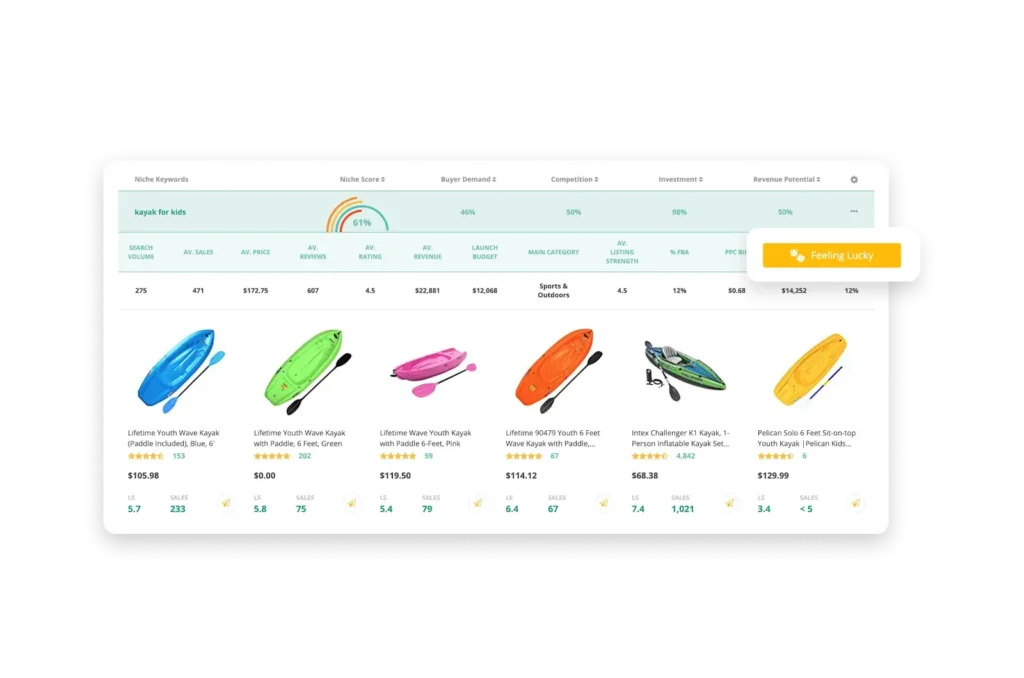This screenshot has width=1024, height=678.
Task: Select the yellow Pelican Solo kayak image
Action: [810, 369]
